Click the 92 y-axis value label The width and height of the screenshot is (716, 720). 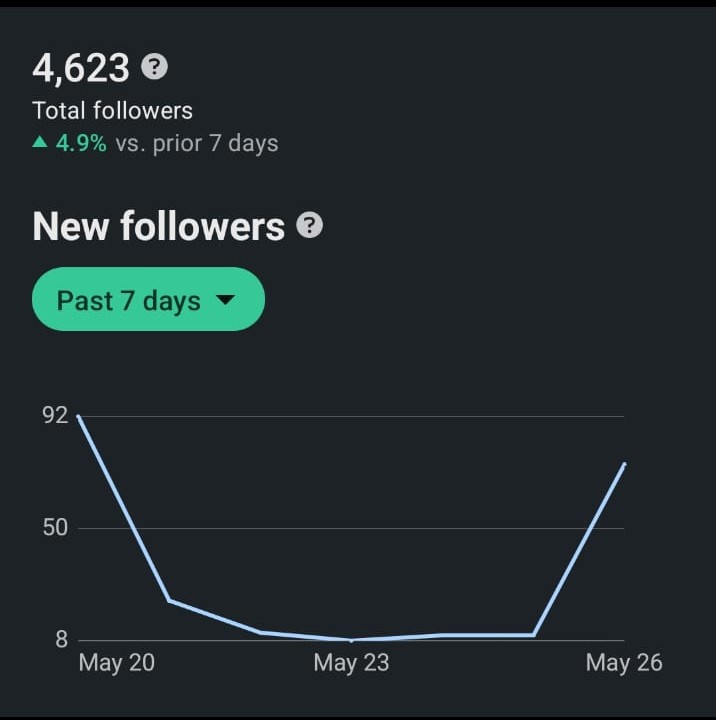(55, 416)
